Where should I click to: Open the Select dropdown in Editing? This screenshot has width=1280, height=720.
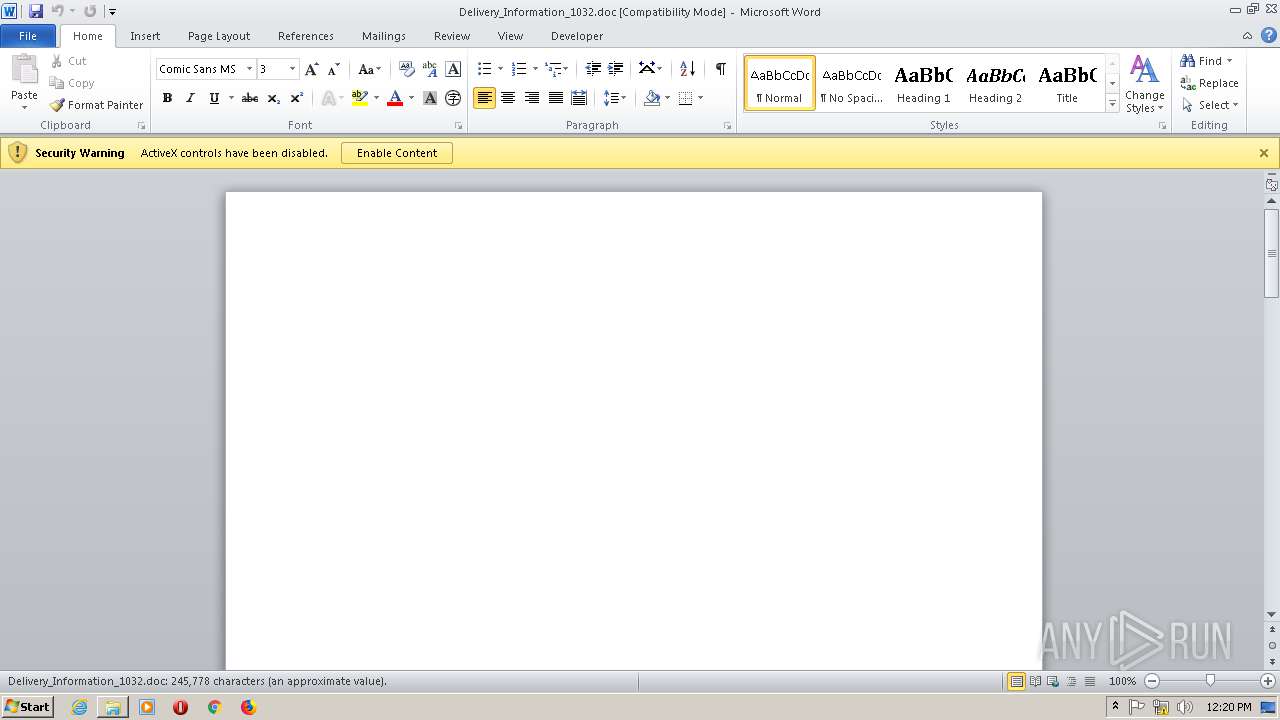click(x=1210, y=105)
